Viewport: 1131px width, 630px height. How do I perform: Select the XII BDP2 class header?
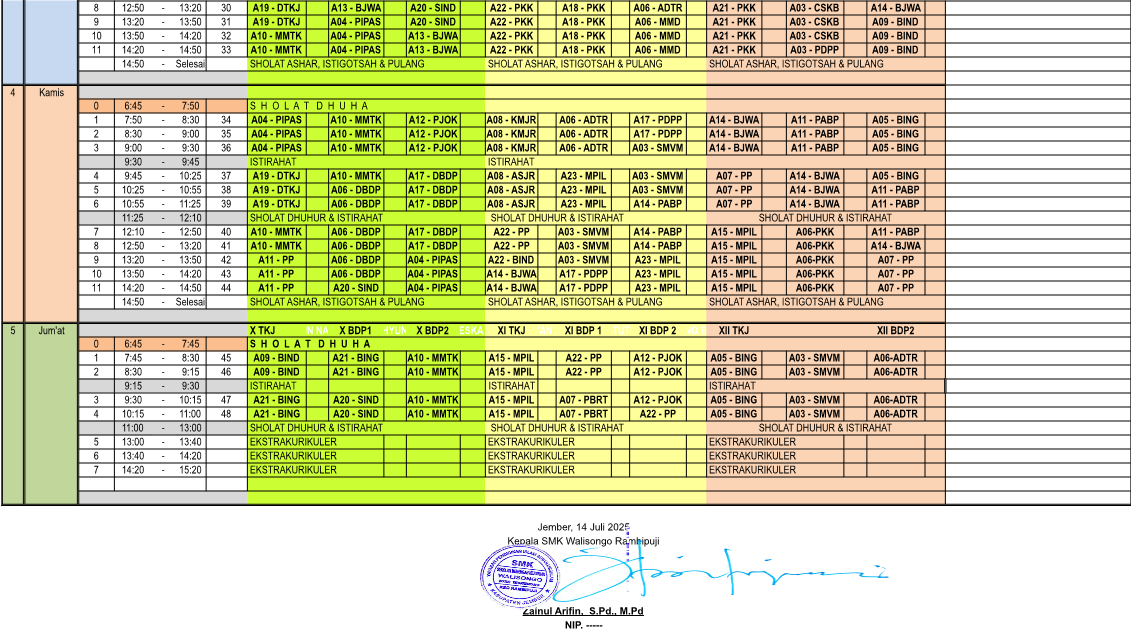pos(896,331)
